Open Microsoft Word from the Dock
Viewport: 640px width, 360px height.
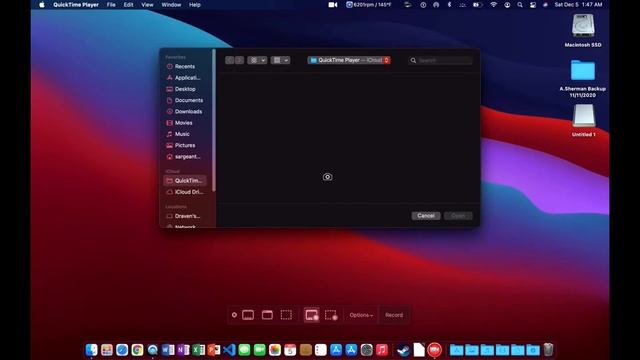(168, 350)
